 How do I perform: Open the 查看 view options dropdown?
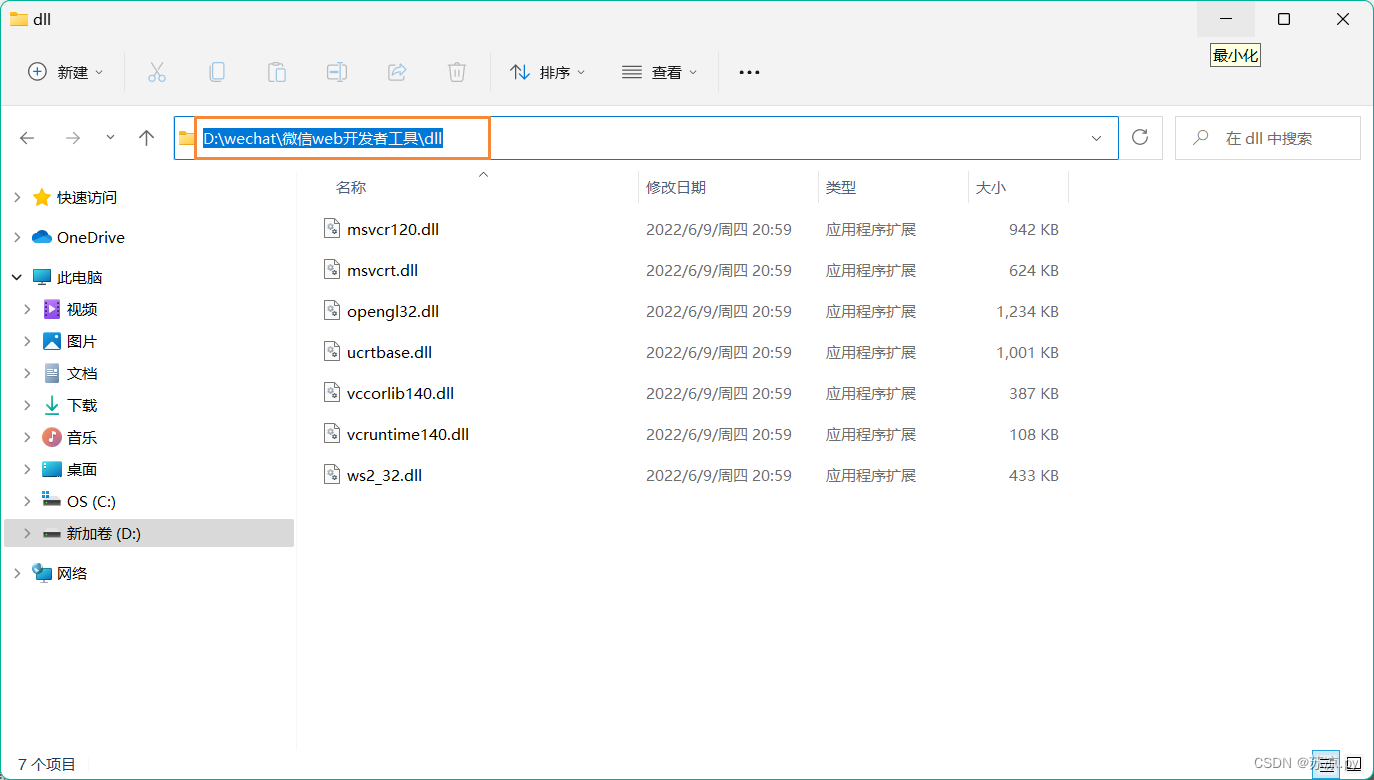click(x=659, y=71)
